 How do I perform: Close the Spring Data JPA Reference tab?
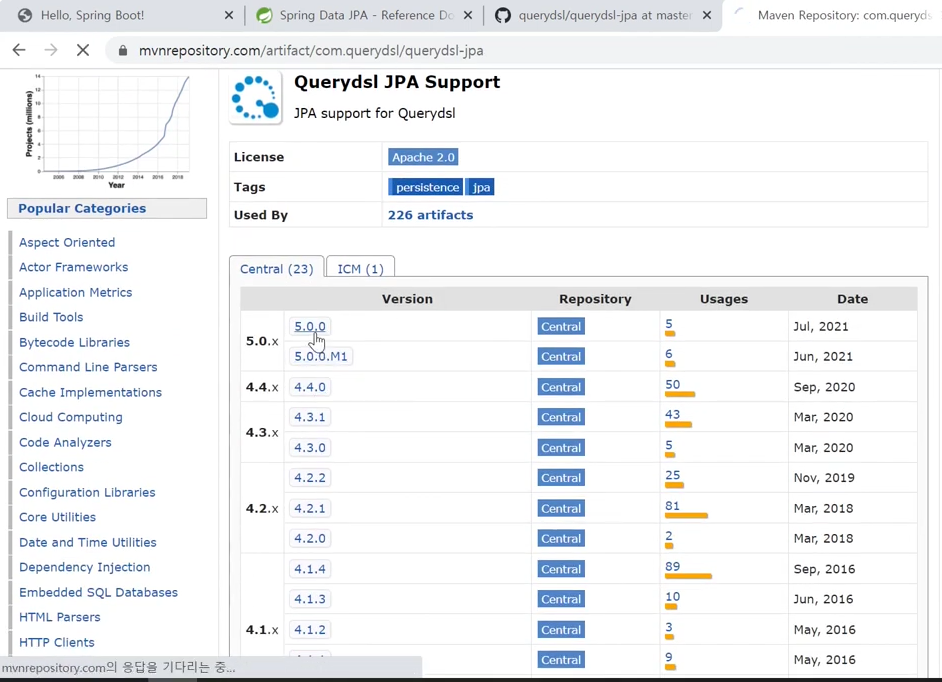point(468,16)
